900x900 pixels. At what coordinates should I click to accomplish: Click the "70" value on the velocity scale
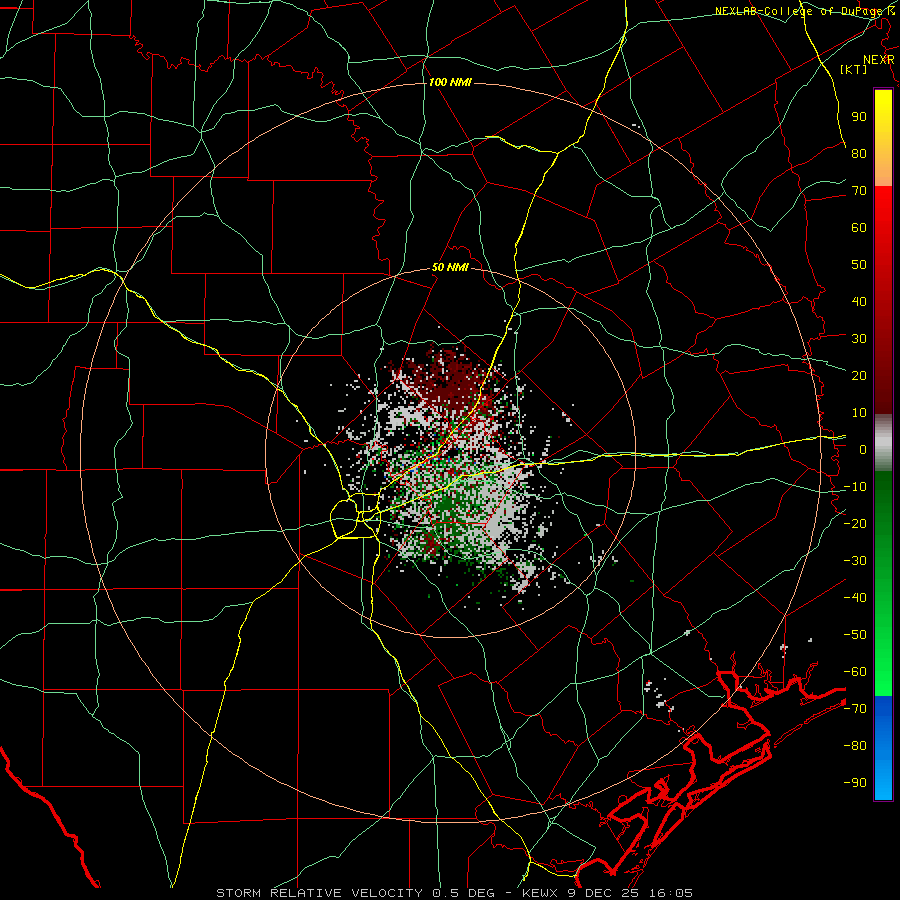tap(859, 191)
